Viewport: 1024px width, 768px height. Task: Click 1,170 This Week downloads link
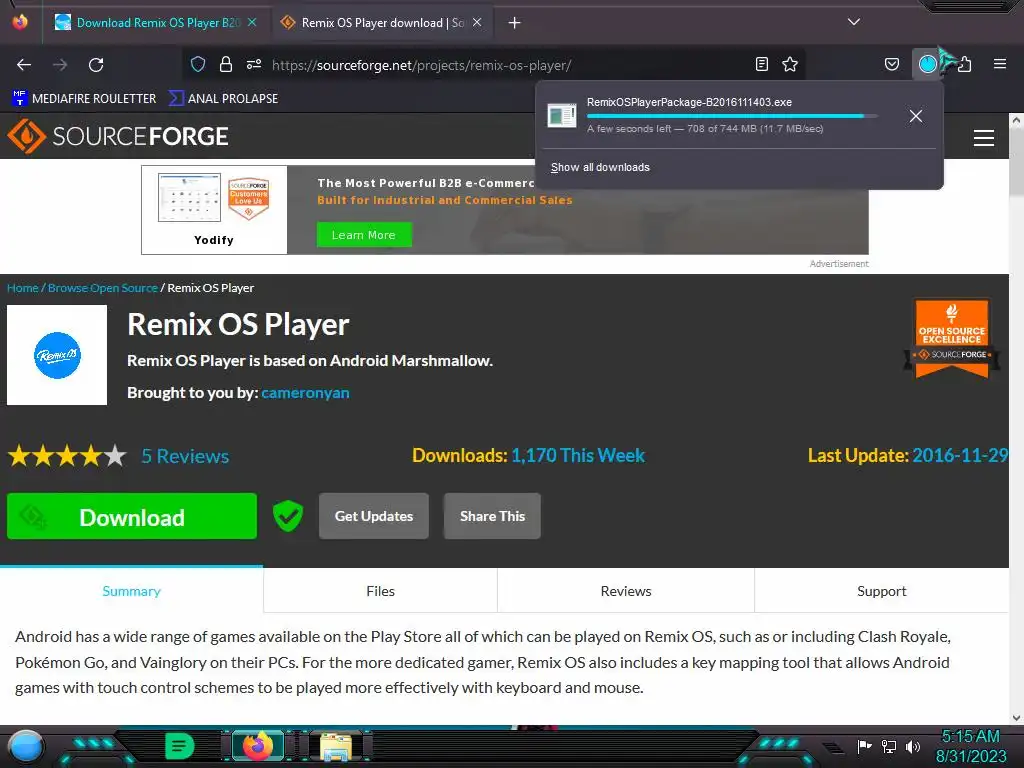578,455
